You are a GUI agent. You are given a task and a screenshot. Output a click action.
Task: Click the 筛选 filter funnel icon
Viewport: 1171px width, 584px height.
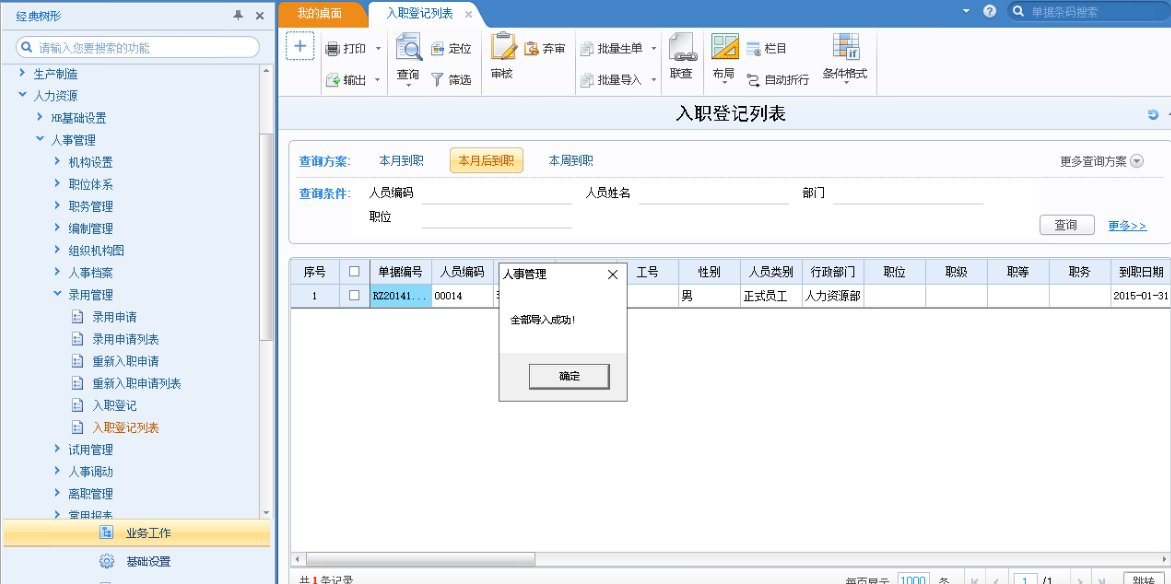coord(438,79)
